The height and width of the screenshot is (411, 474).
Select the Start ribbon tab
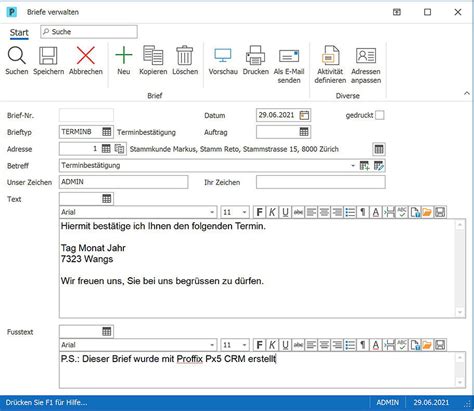click(x=19, y=33)
